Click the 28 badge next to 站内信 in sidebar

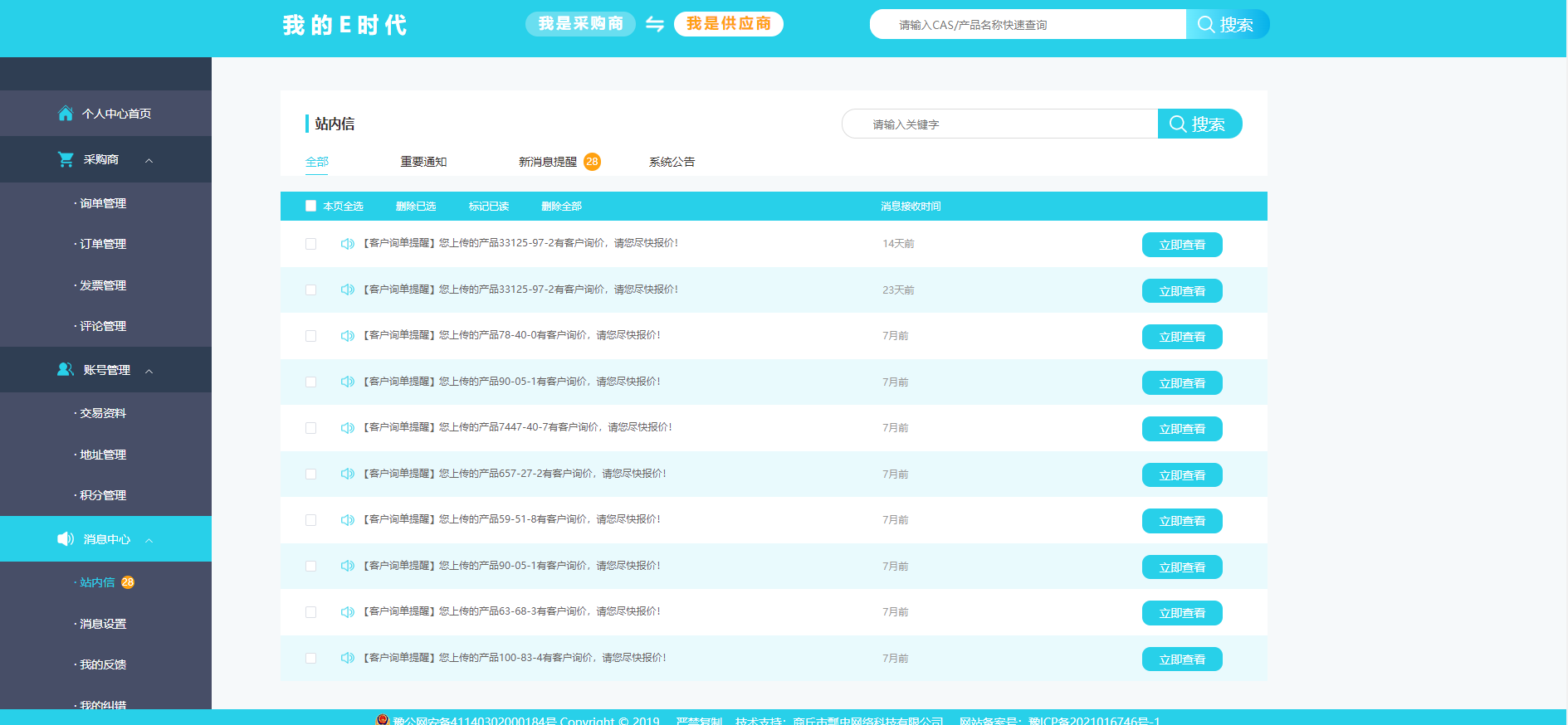128,582
